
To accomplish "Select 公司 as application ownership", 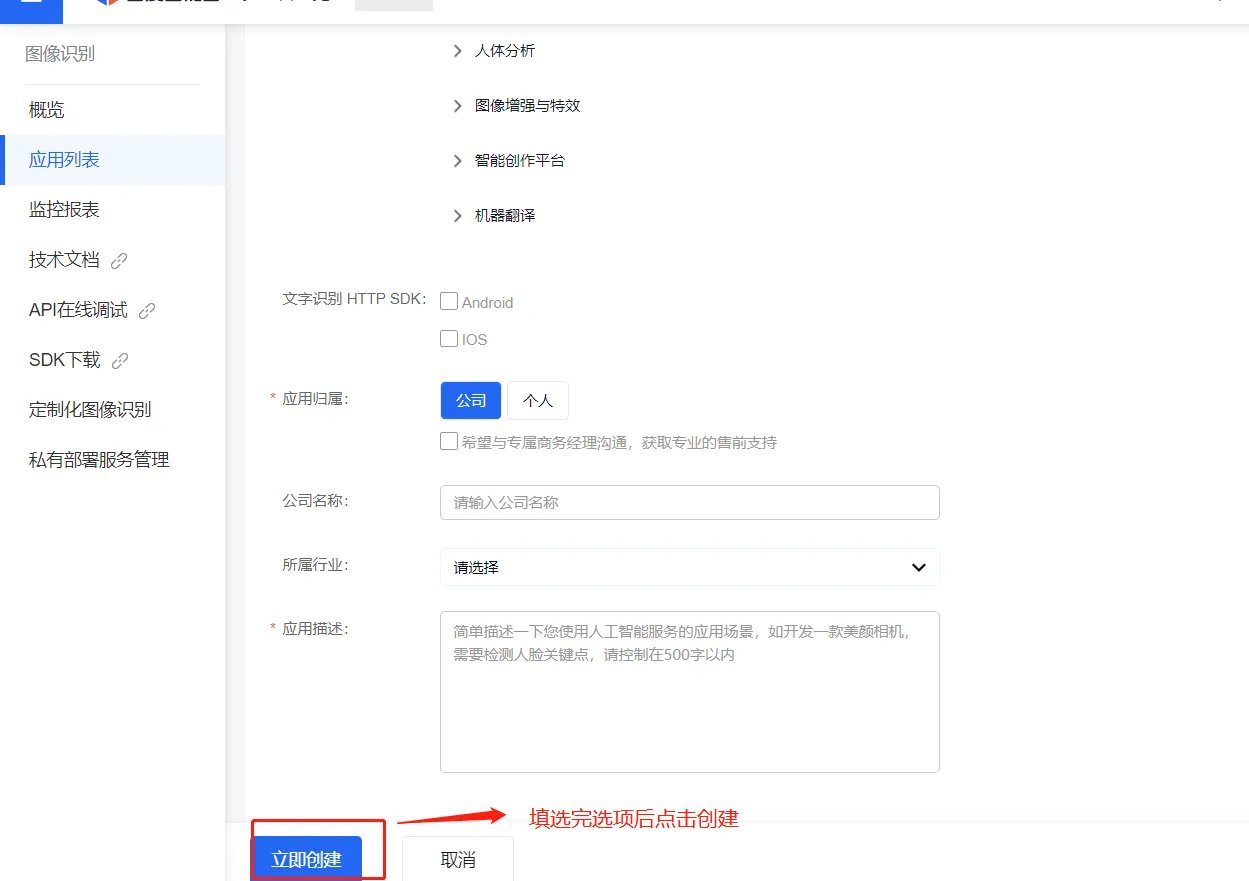I will (x=471, y=400).
